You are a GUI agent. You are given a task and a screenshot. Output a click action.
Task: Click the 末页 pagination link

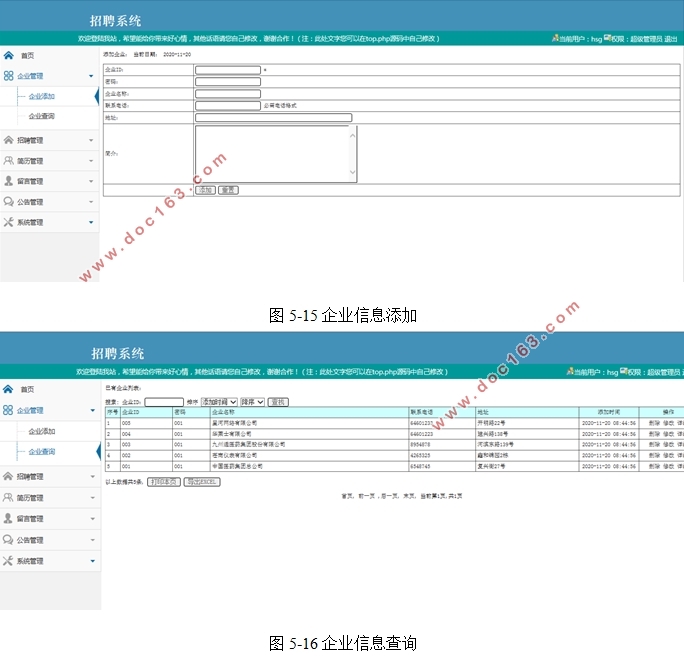pos(409,496)
